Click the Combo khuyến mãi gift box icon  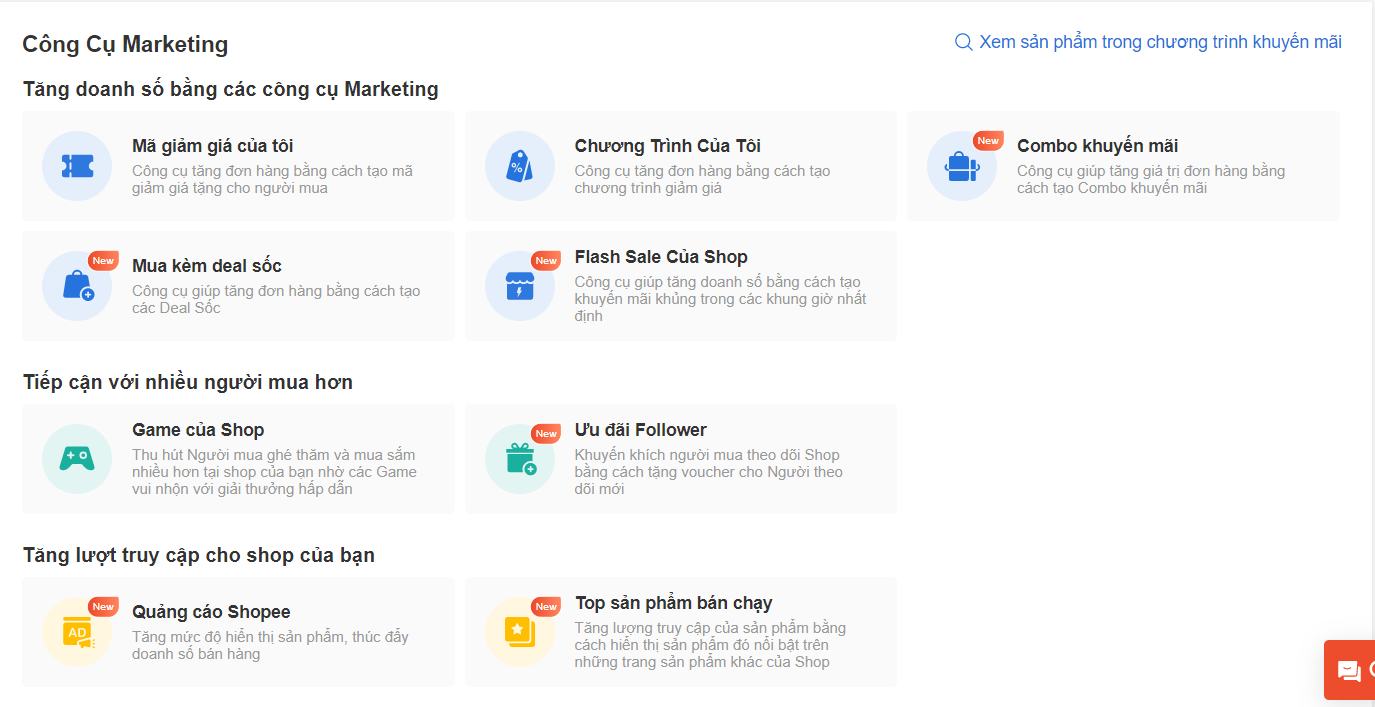[x=961, y=166]
